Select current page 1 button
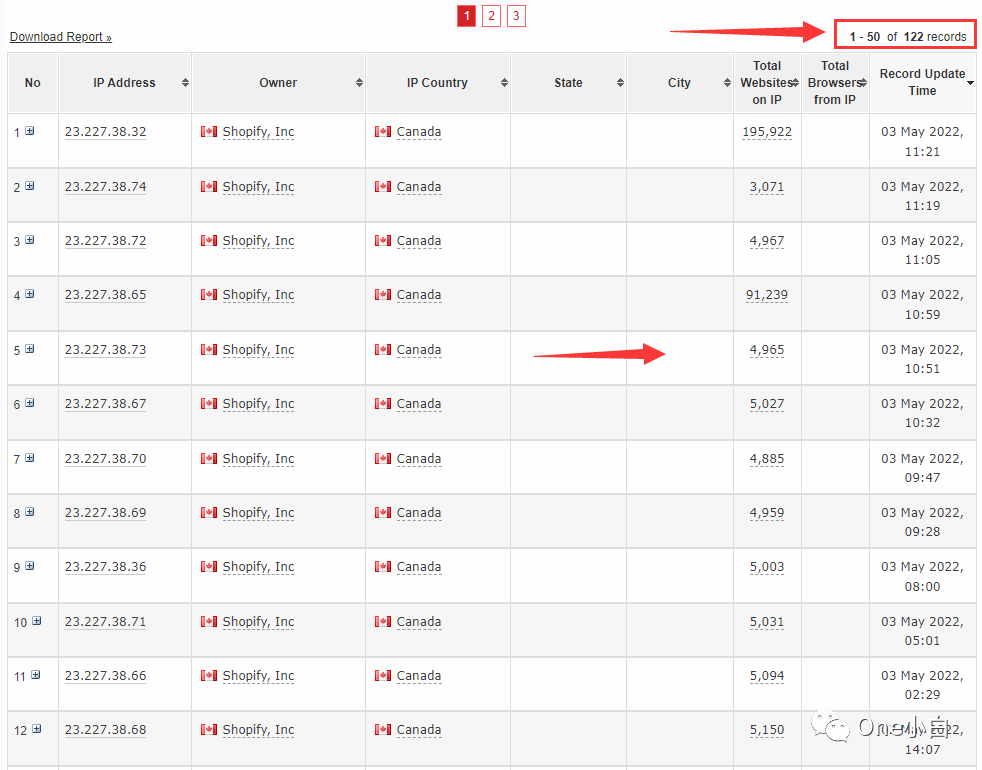Screen dimensions: 982x770 pos(467,16)
